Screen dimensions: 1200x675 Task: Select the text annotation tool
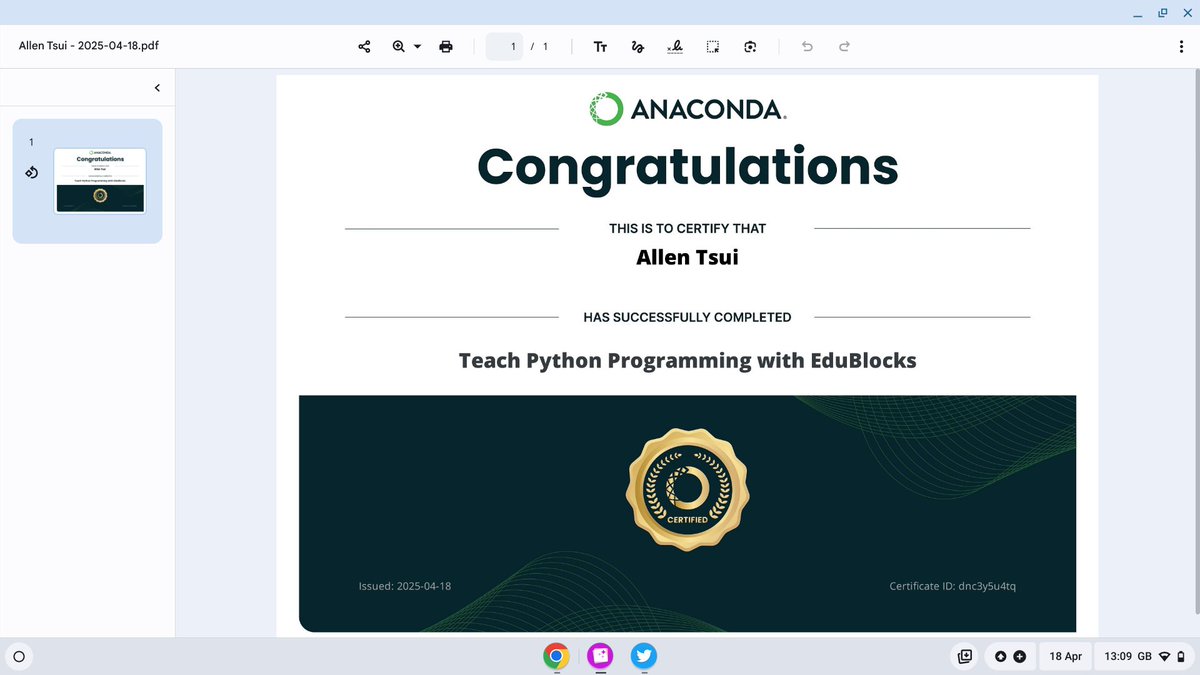[600, 47]
